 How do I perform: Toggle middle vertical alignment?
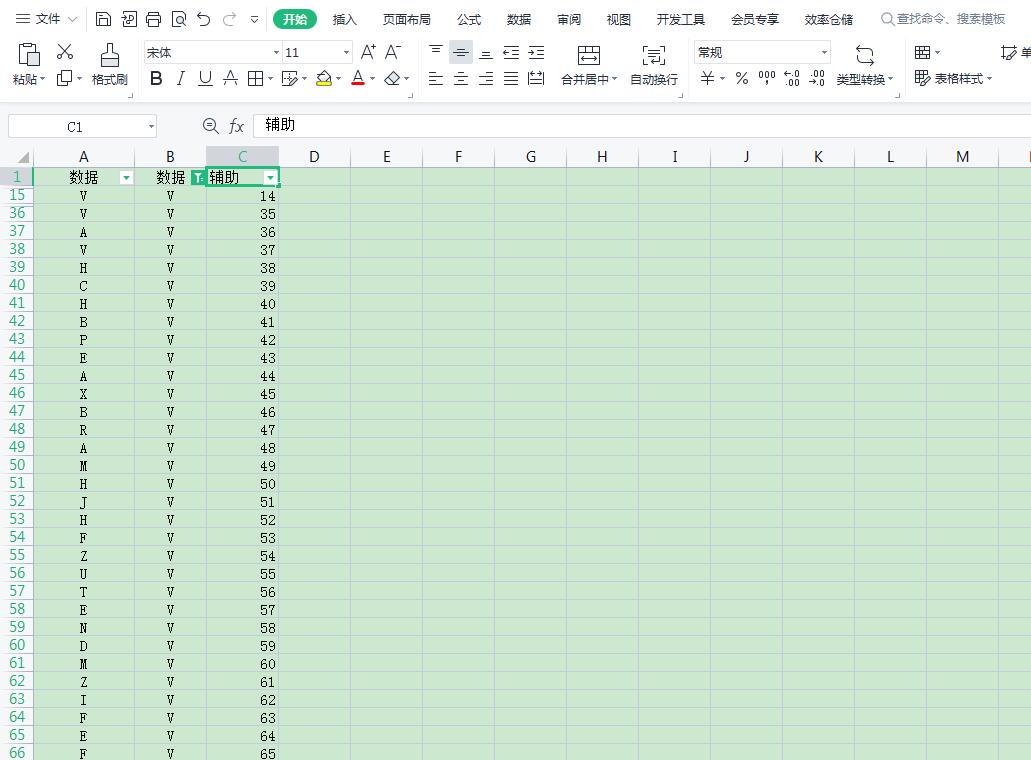(x=461, y=52)
